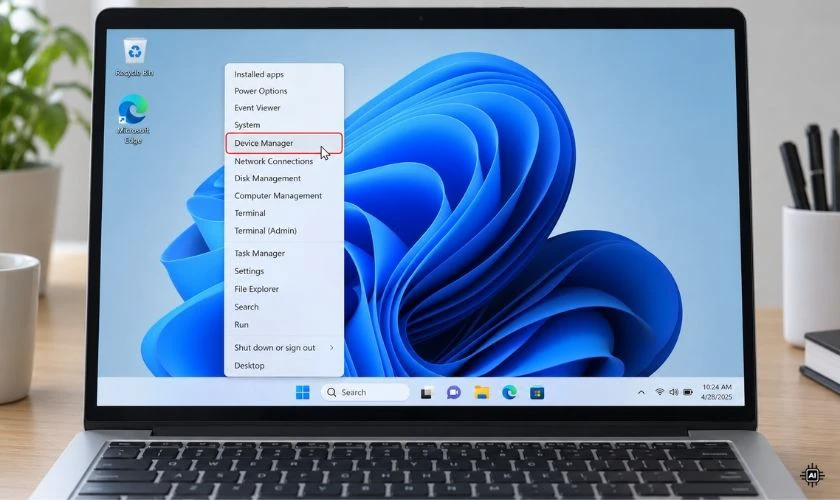Open the Recycle Bin desktop icon
Image resolution: width=840 pixels, height=500 pixels.
point(134,57)
